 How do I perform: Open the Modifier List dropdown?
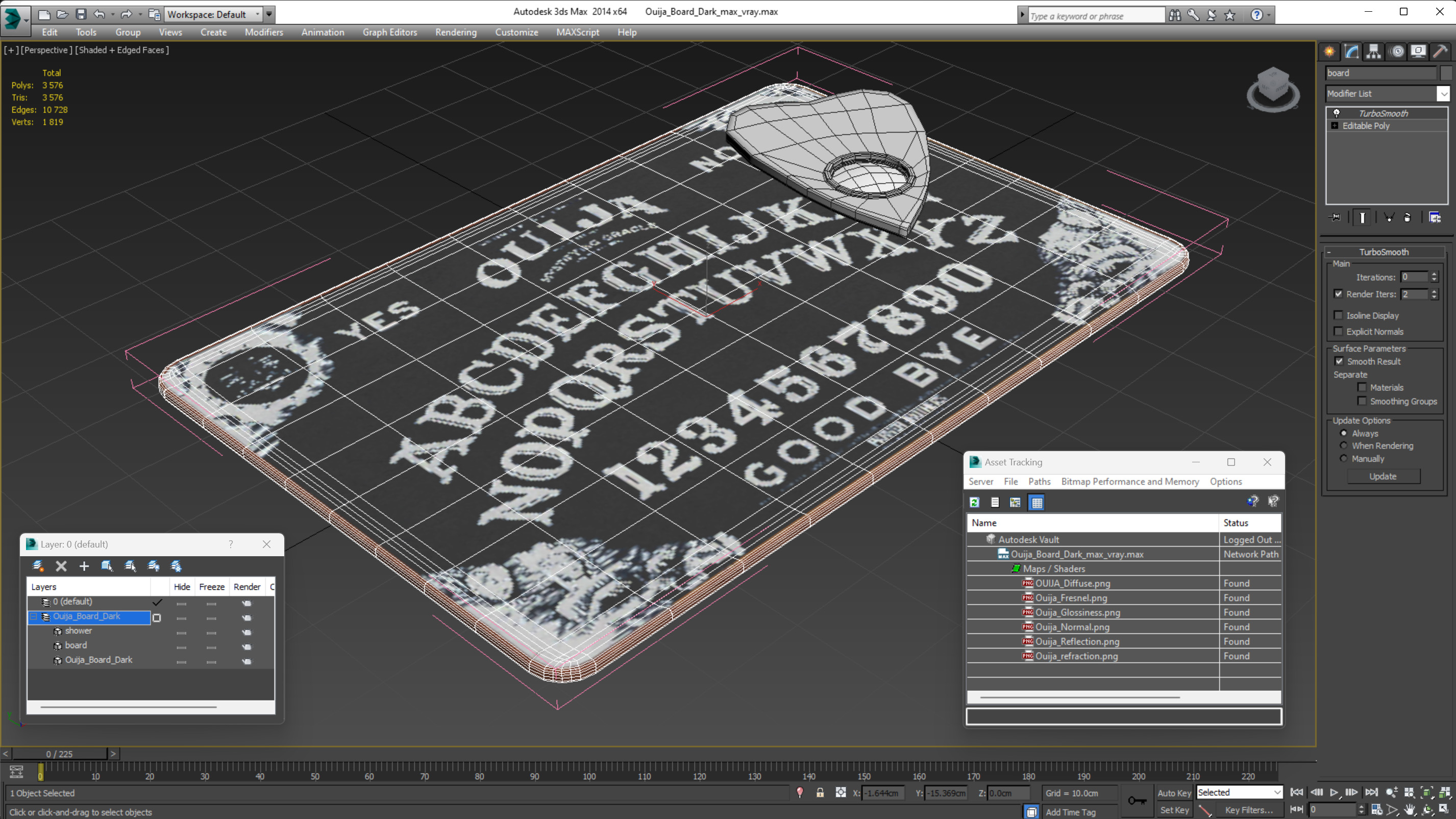click(1444, 93)
